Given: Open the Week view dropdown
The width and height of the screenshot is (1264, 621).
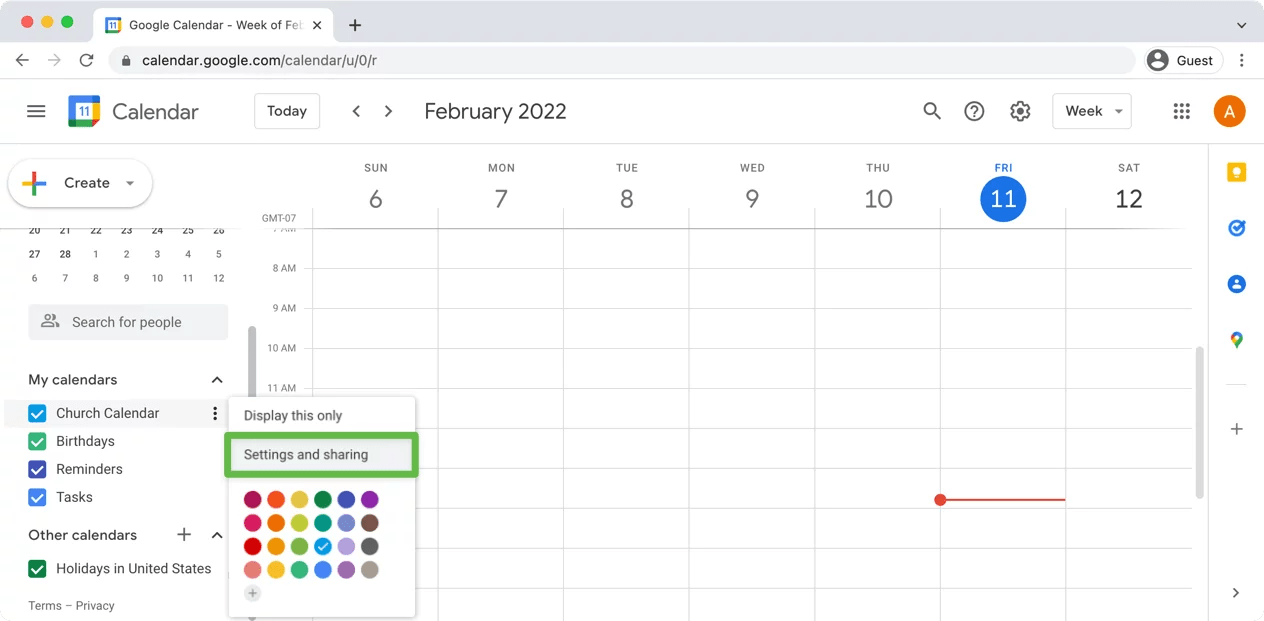Looking at the screenshot, I should 1091,111.
